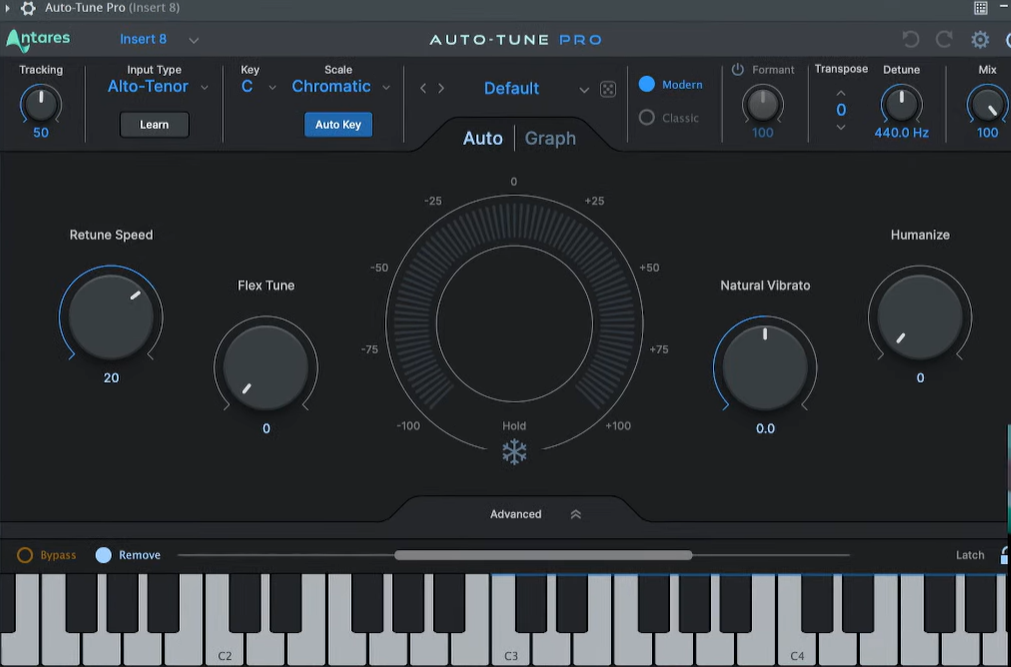Image resolution: width=1011 pixels, height=667 pixels.
Task: Switch to the Auto tab
Action: 482,138
